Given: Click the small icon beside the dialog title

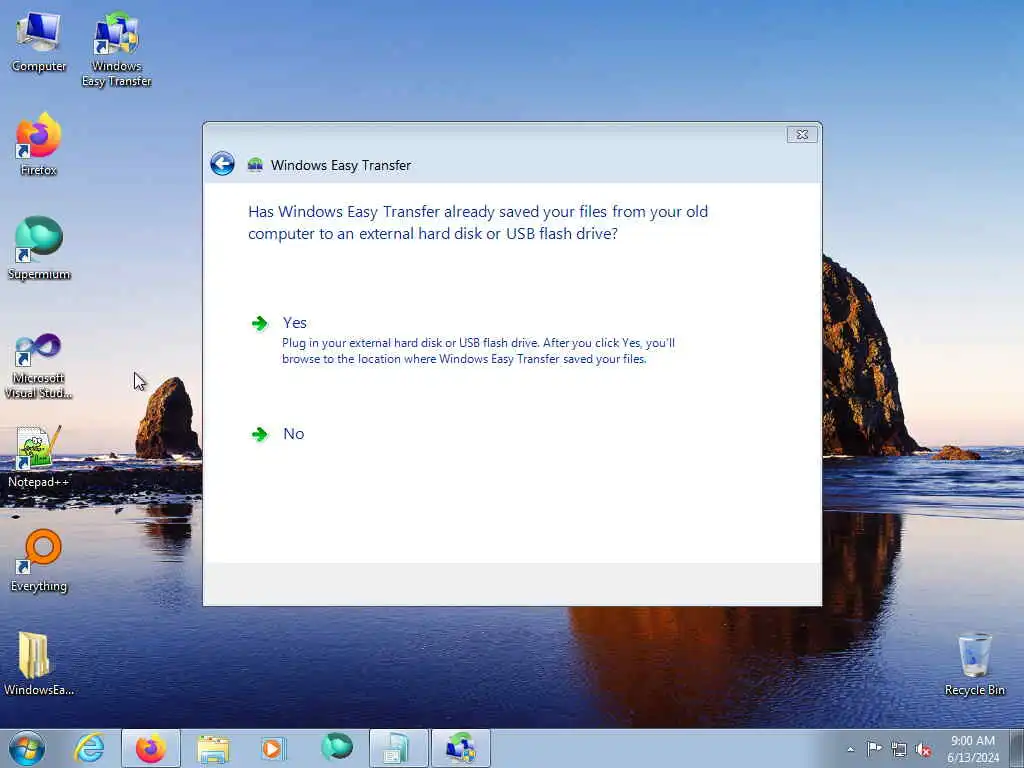Looking at the screenshot, I should pyautogui.click(x=255, y=165).
